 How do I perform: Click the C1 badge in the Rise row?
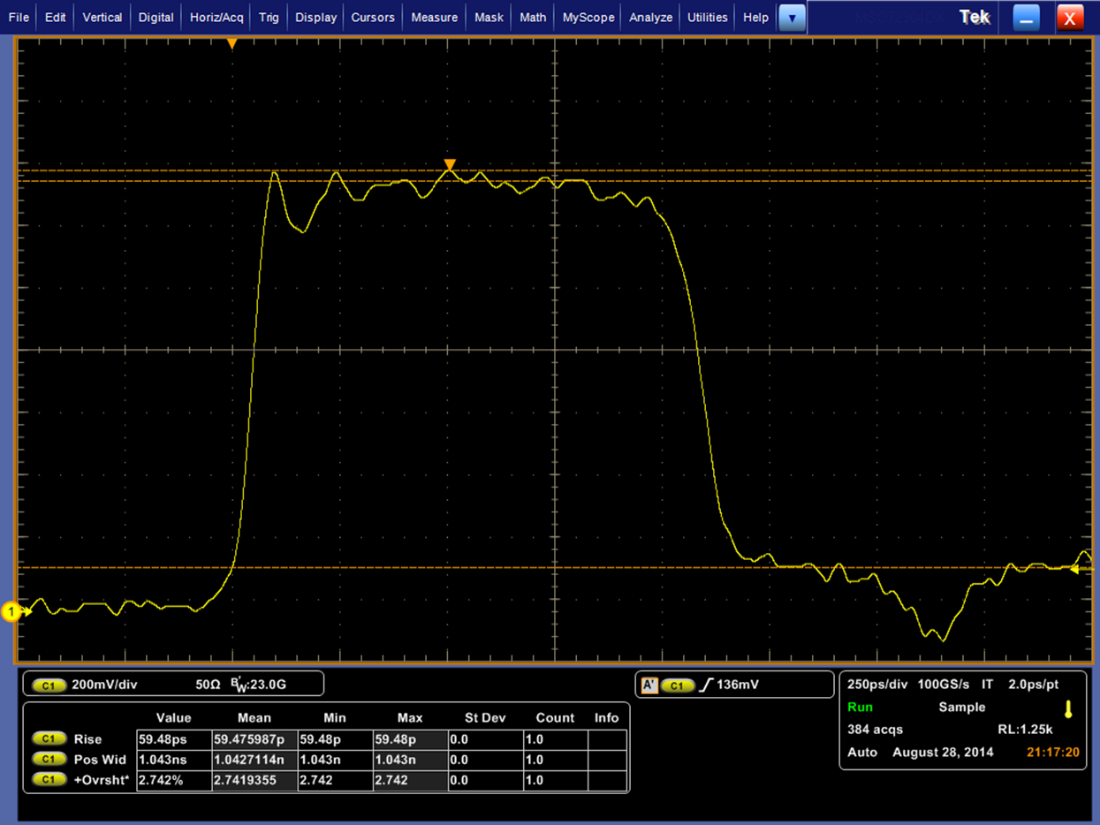tap(48, 739)
